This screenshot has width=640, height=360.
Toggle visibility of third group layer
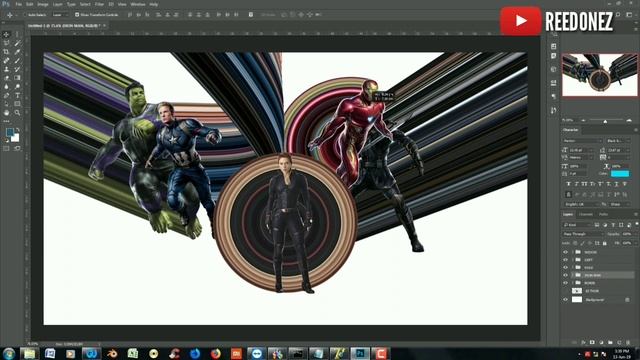pyautogui.click(x=566, y=268)
